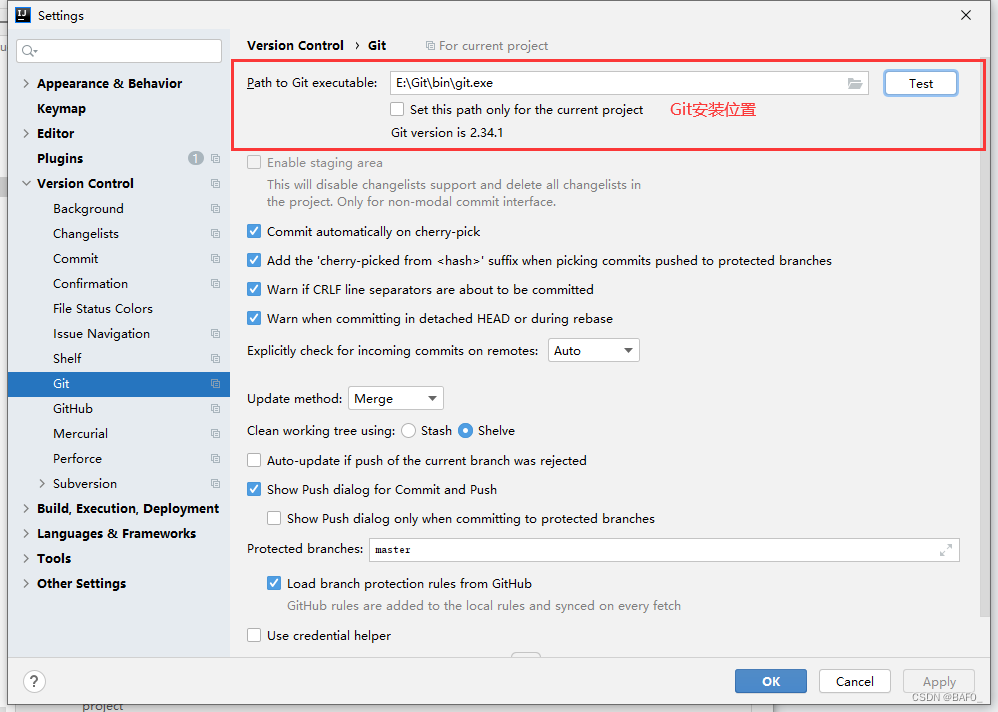The width and height of the screenshot is (998, 712).
Task: Toggle Warn when committing in detached HEAD
Action: (x=254, y=318)
